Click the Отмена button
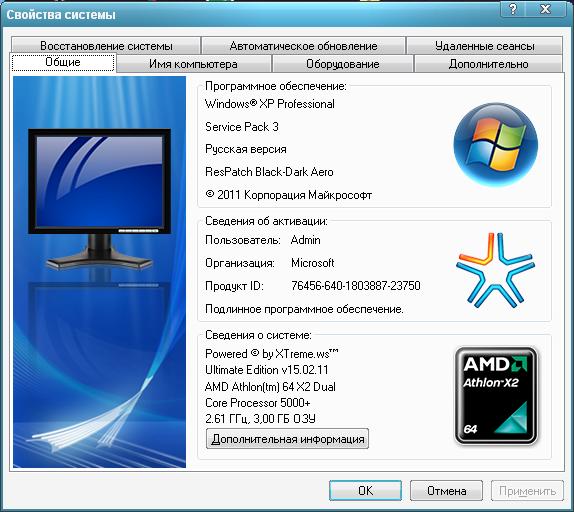 point(446,490)
